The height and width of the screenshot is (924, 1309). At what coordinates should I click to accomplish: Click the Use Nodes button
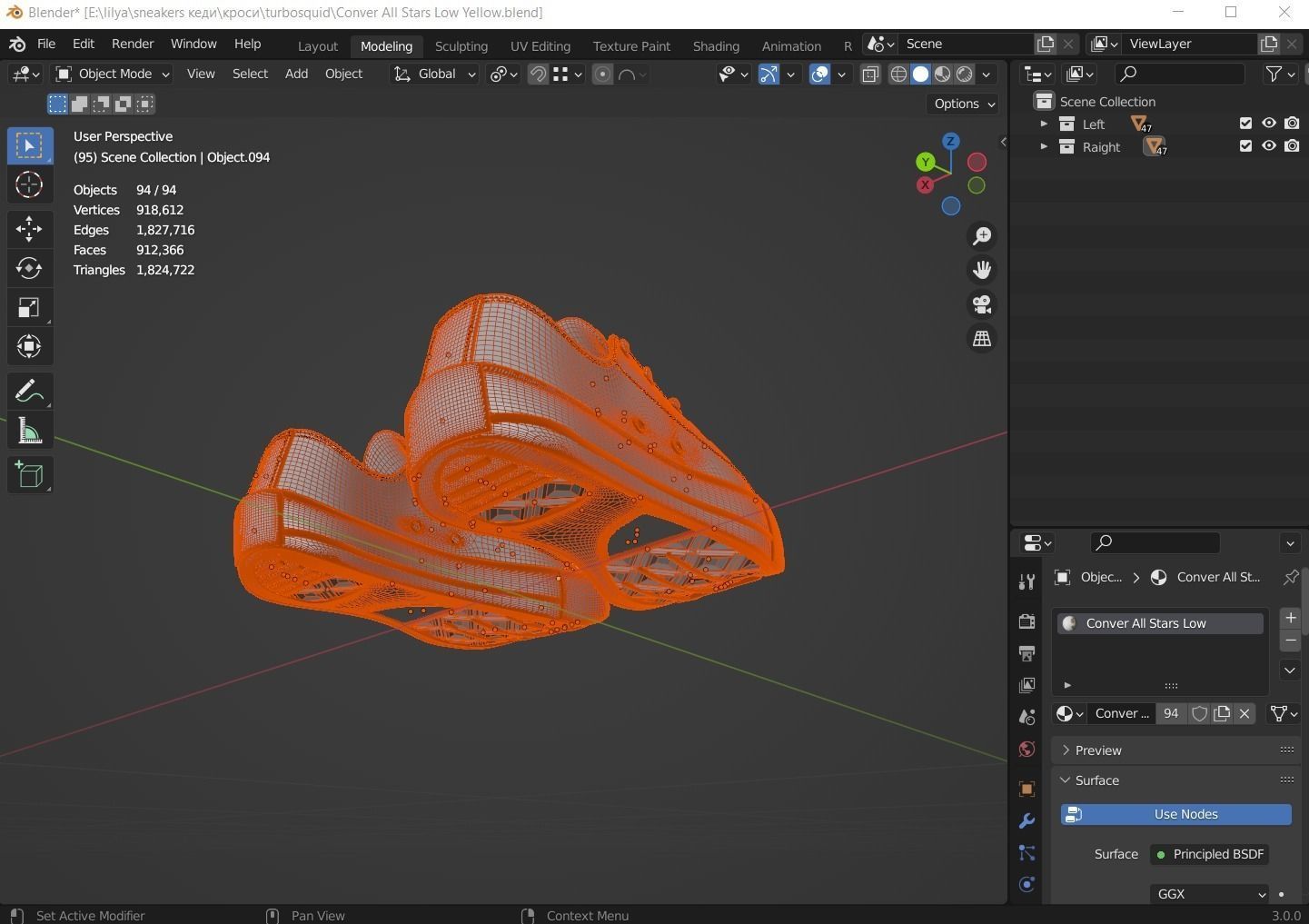tap(1176, 814)
